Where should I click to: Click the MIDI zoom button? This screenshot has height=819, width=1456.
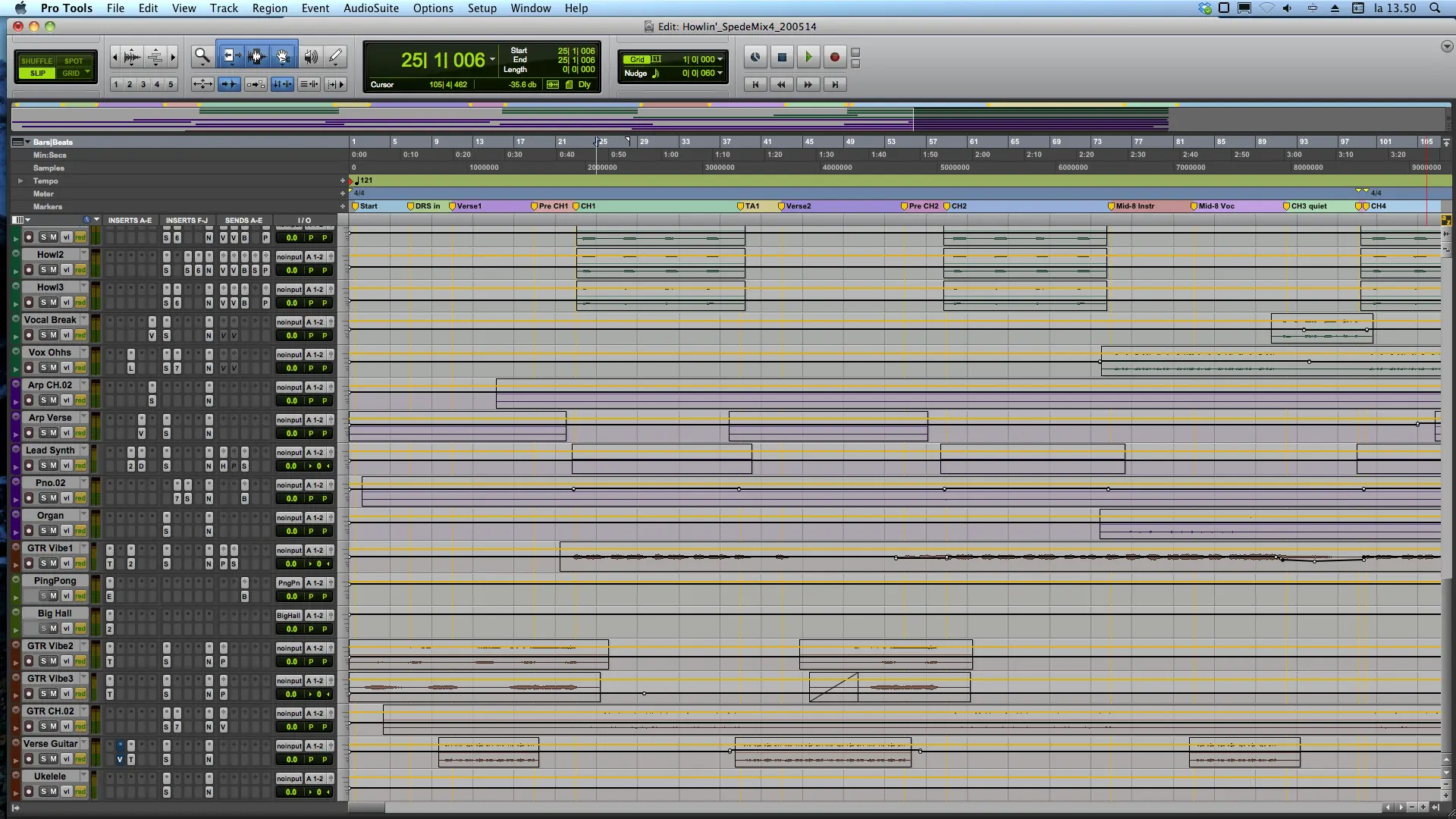[x=155, y=57]
